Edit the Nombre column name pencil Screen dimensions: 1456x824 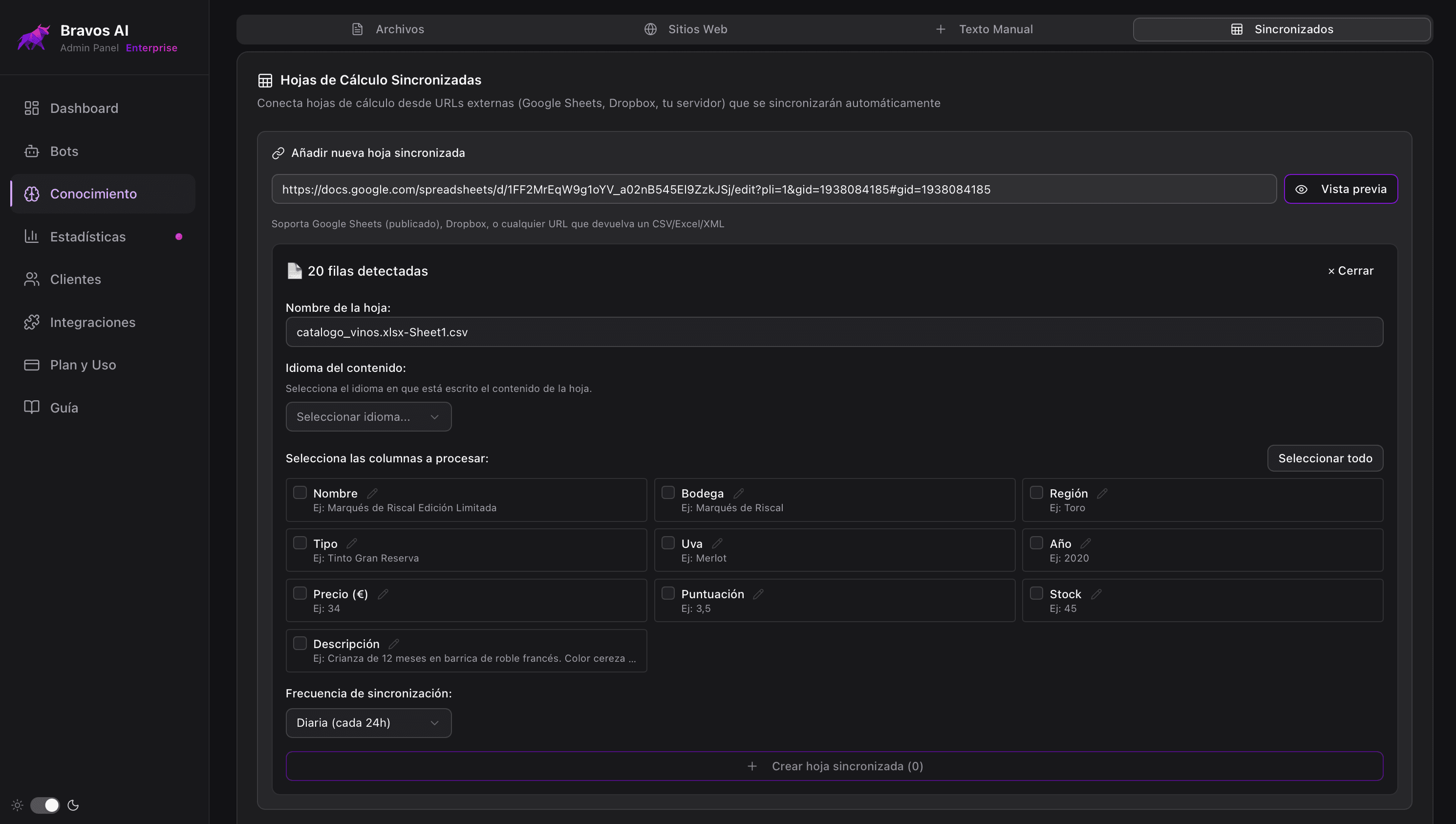tap(372, 493)
